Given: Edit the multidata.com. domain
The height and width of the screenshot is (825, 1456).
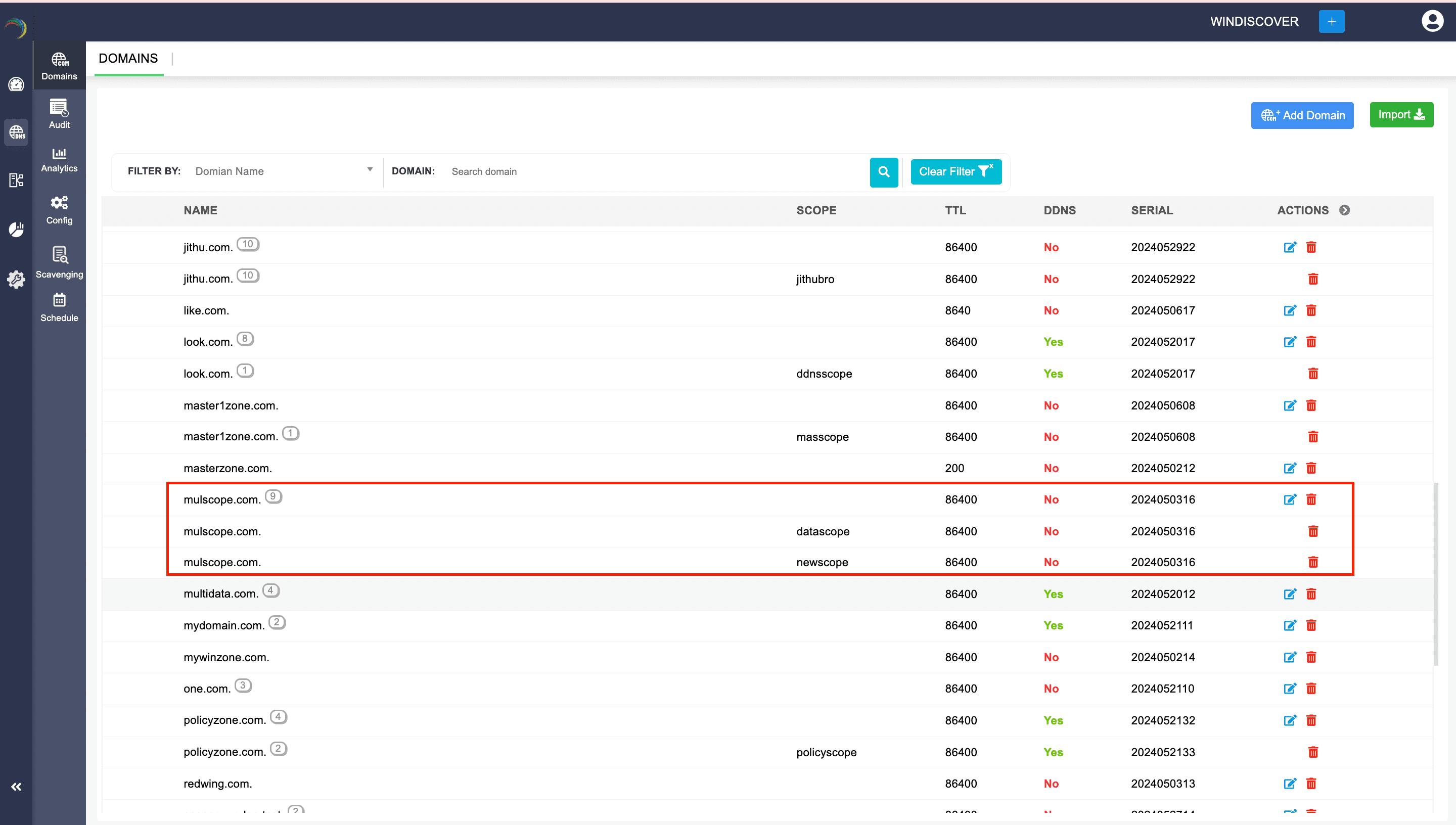Looking at the screenshot, I should click(x=1290, y=594).
